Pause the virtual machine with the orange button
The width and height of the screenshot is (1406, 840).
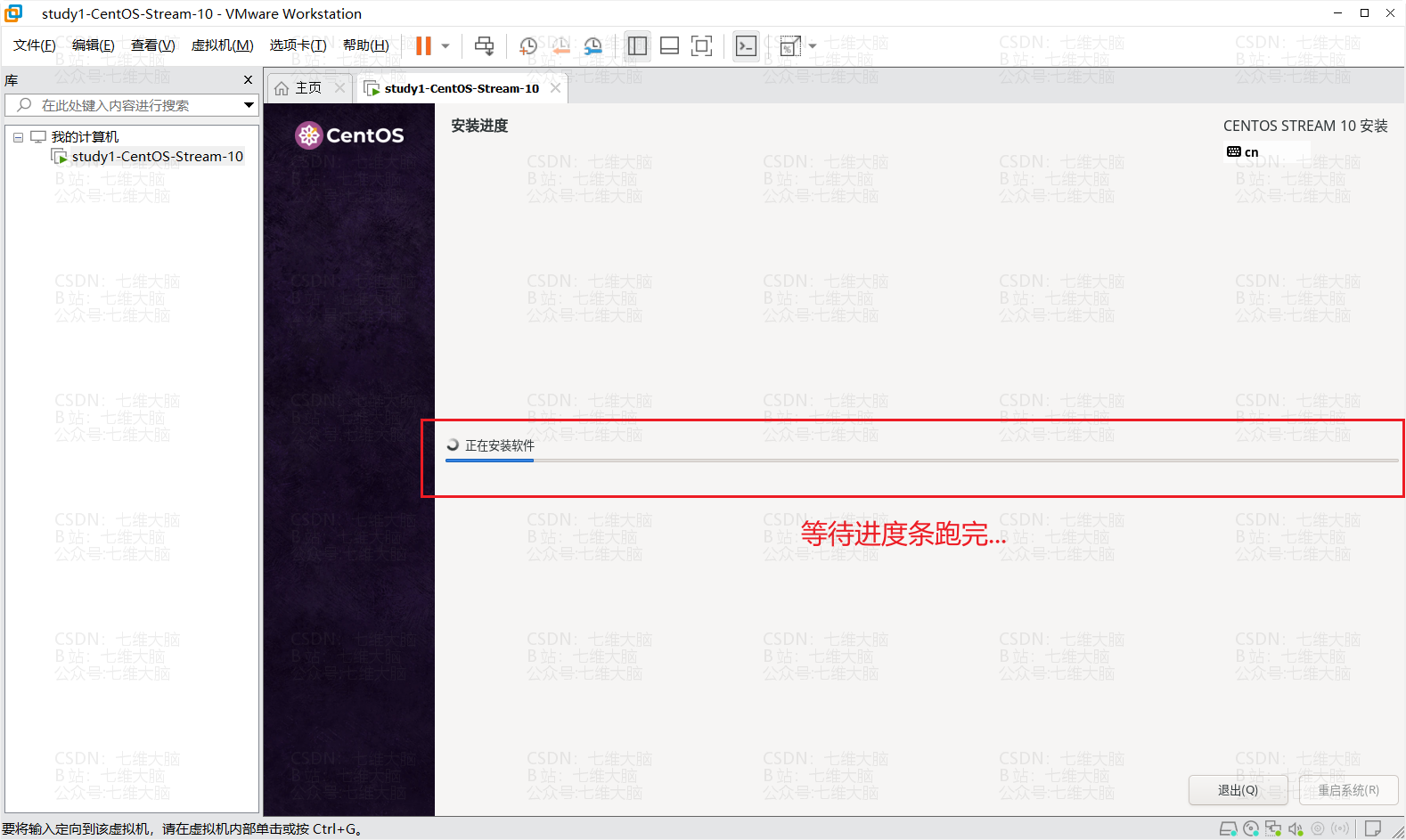[x=423, y=45]
